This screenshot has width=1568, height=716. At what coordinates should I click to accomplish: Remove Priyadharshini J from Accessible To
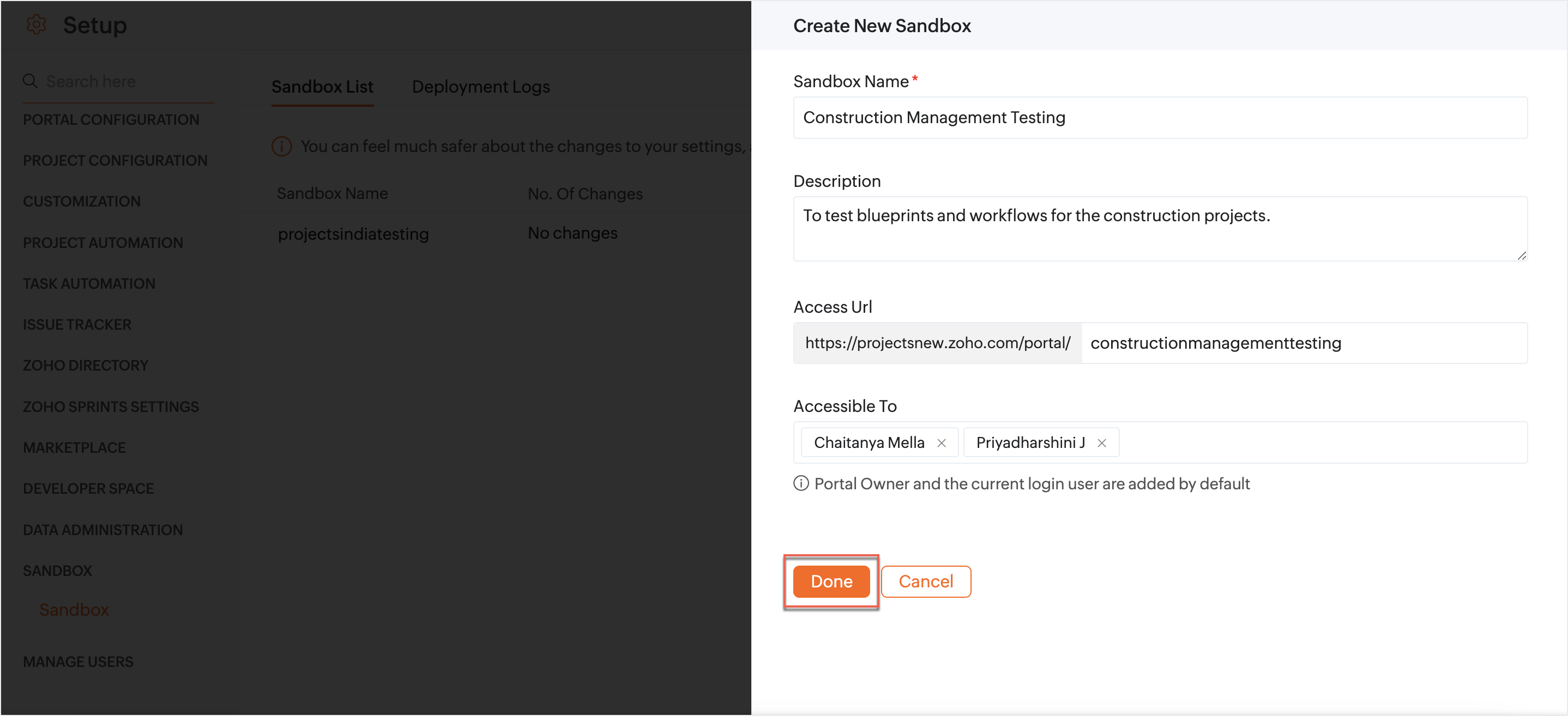[1101, 443]
